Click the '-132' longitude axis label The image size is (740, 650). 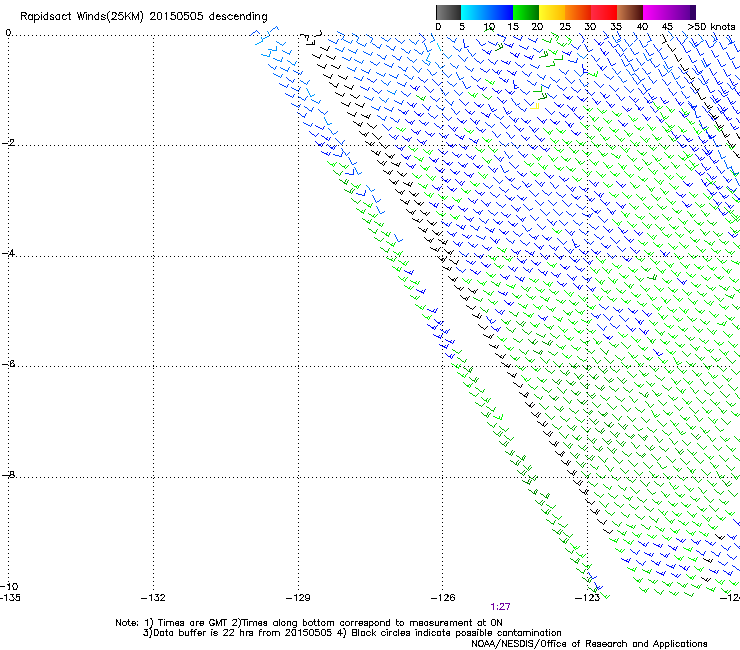(x=153, y=598)
